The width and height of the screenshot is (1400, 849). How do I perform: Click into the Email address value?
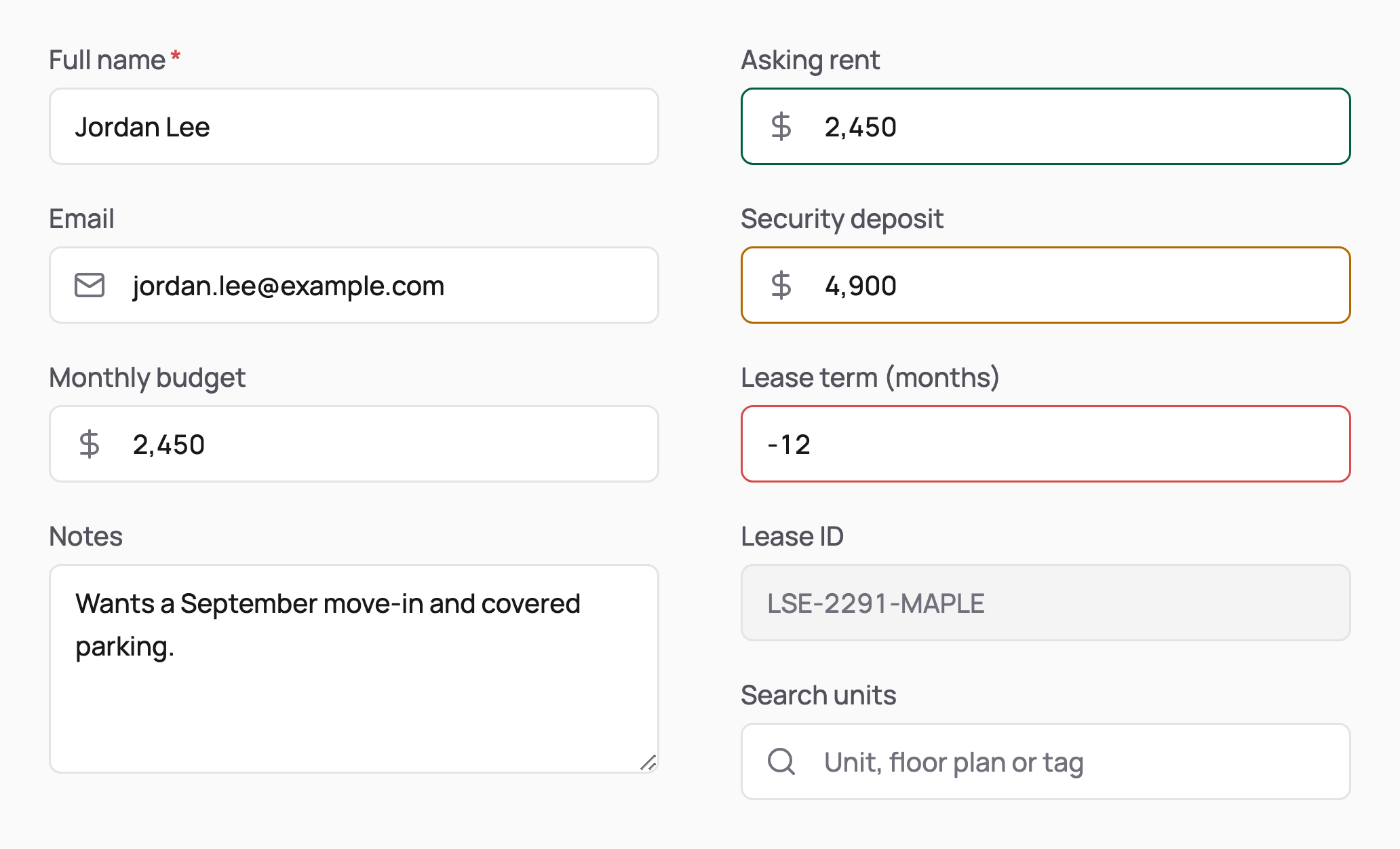[x=288, y=286]
